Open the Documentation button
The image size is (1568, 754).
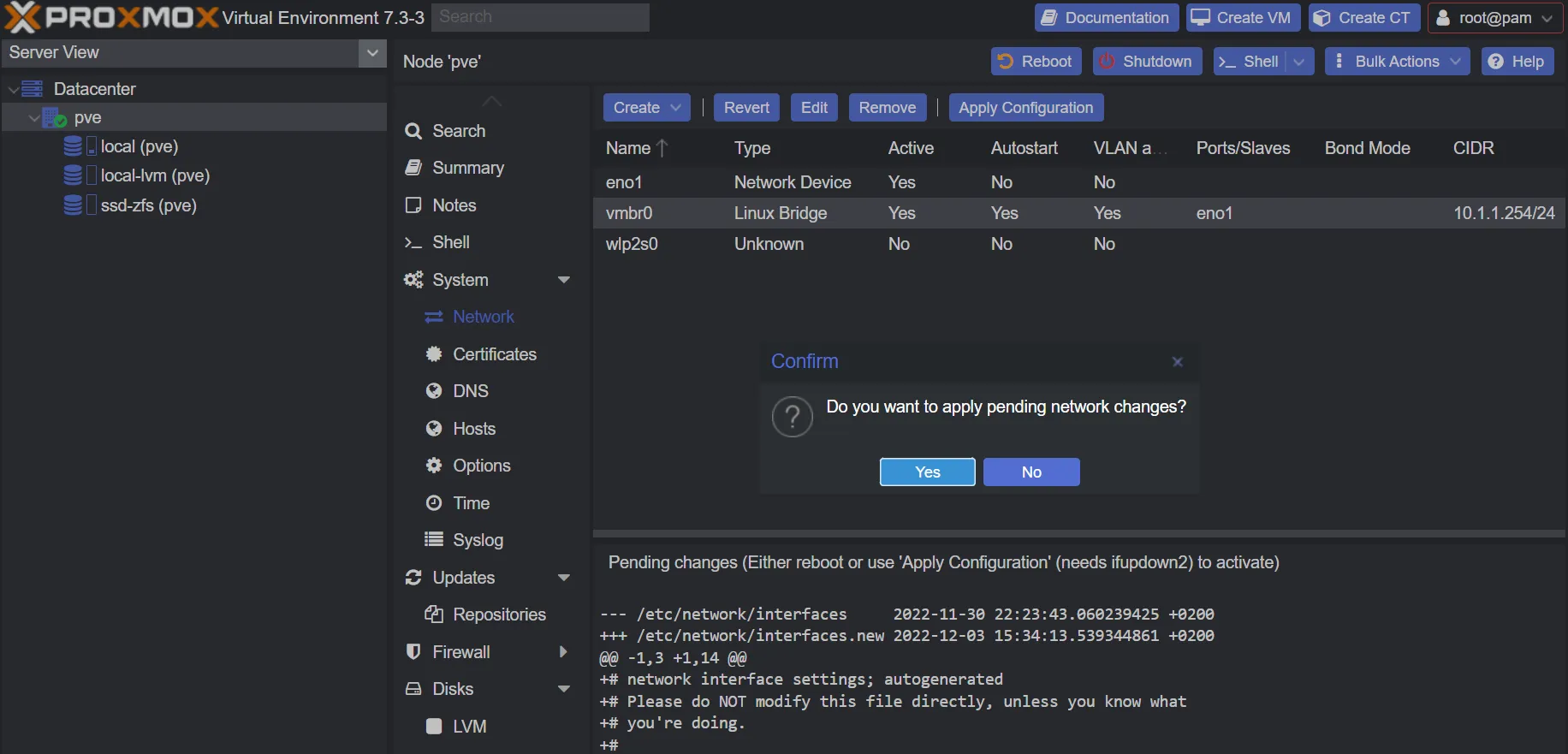(x=1107, y=18)
